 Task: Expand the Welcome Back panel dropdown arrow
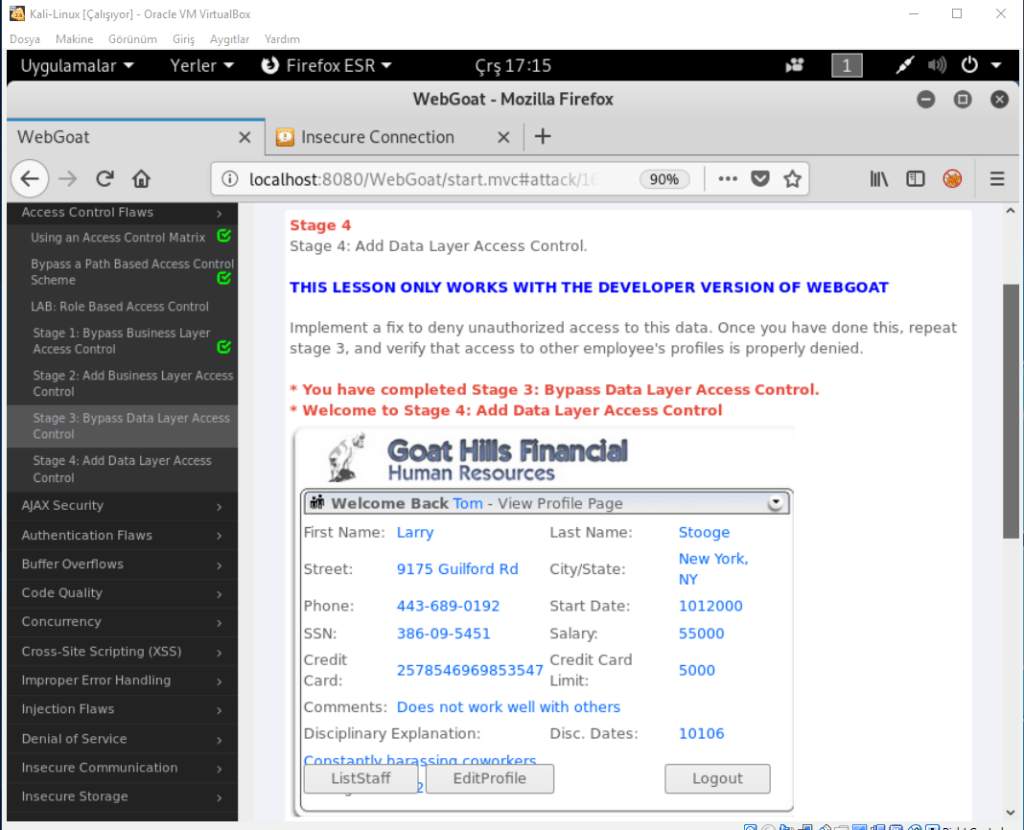tap(775, 504)
